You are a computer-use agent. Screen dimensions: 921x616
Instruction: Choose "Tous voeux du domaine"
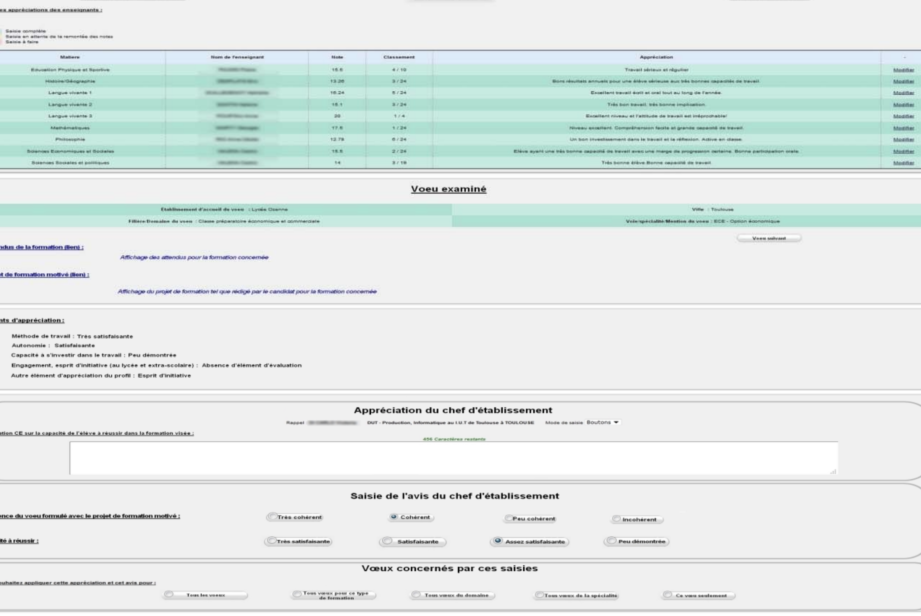(x=418, y=595)
